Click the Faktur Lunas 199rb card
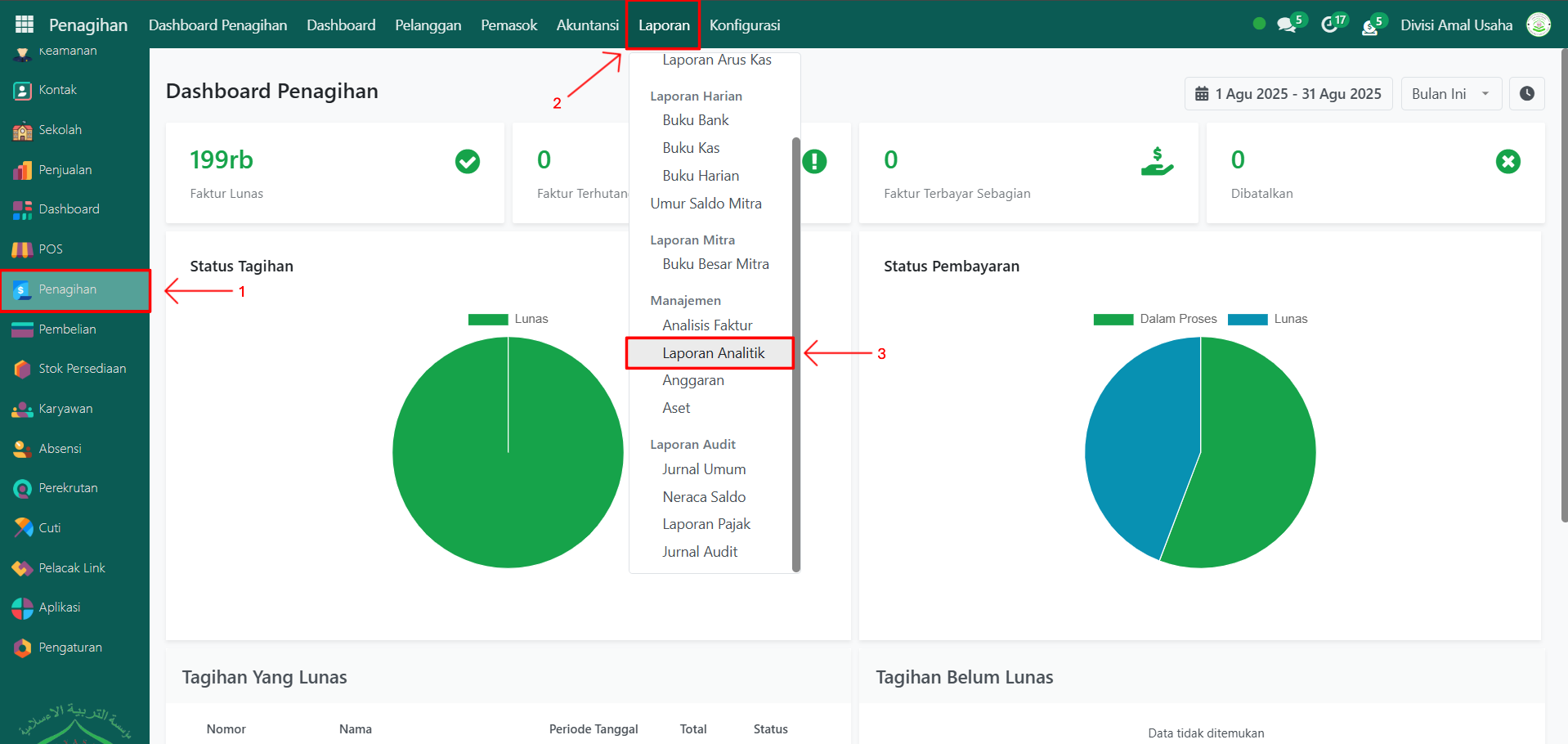Screen dimensions: 1568x744 pyautogui.click(x=334, y=173)
